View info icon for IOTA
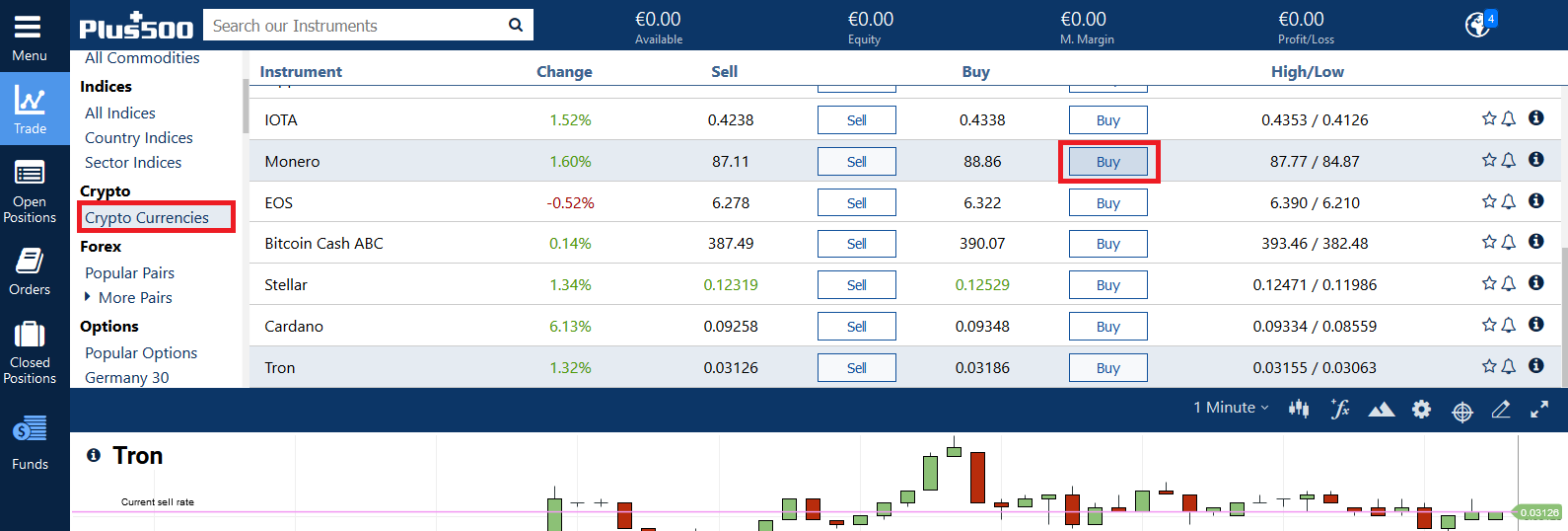 tap(1536, 117)
